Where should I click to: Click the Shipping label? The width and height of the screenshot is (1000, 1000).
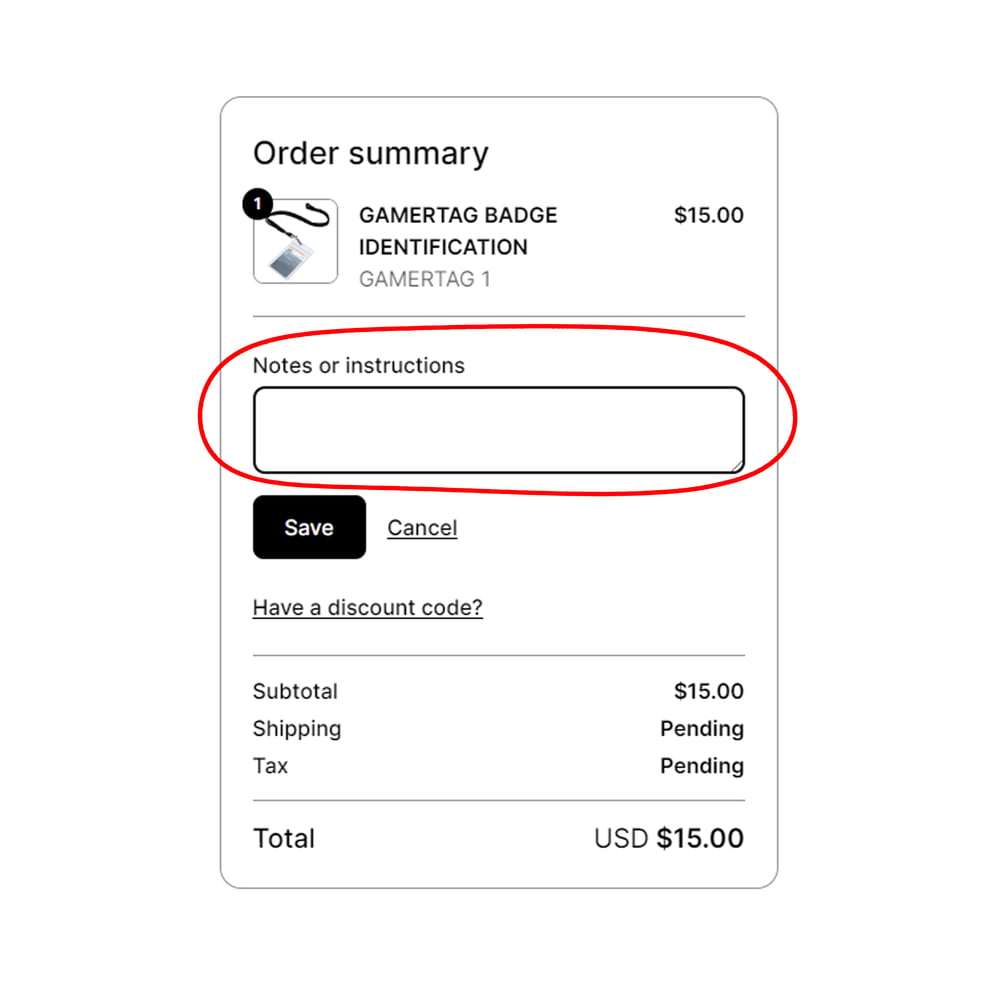pos(296,729)
